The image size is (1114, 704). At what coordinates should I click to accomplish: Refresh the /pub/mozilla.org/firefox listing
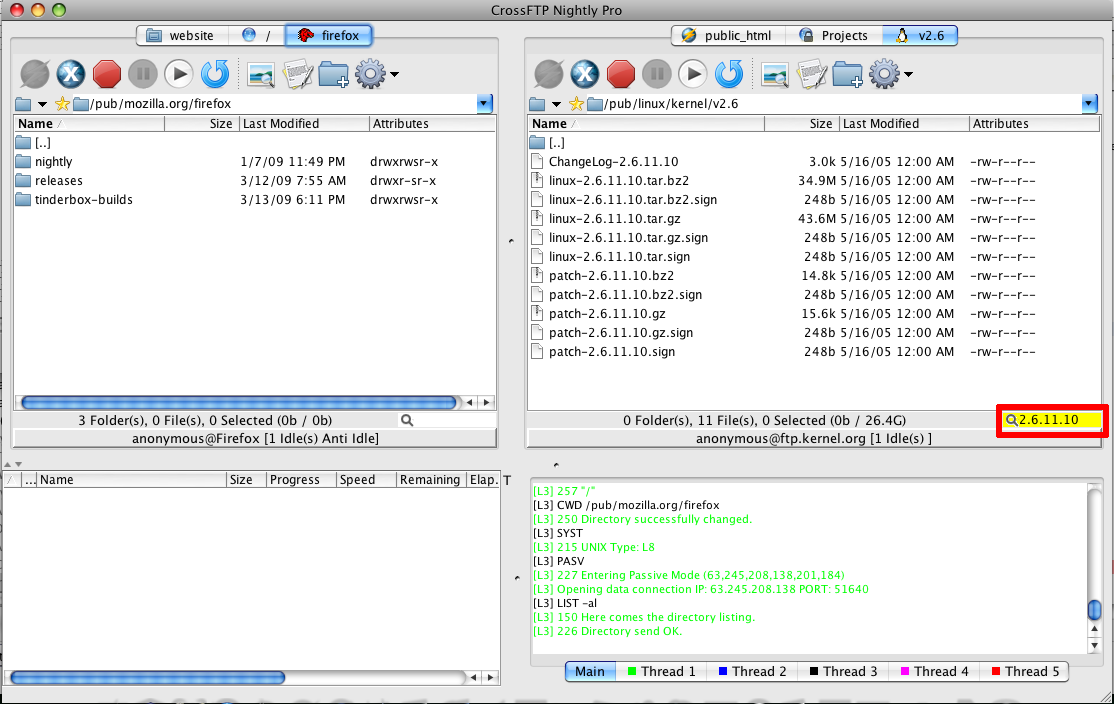pyautogui.click(x=215, y=74)
